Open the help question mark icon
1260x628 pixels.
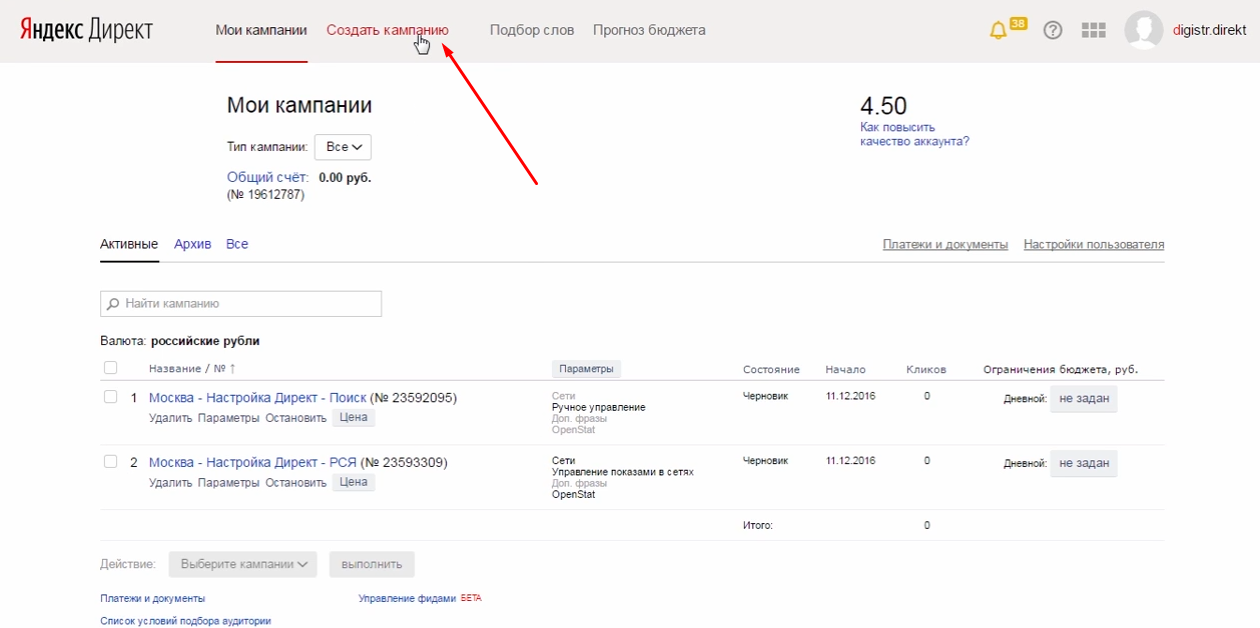pyautogui.click(x=1053, y=30)
